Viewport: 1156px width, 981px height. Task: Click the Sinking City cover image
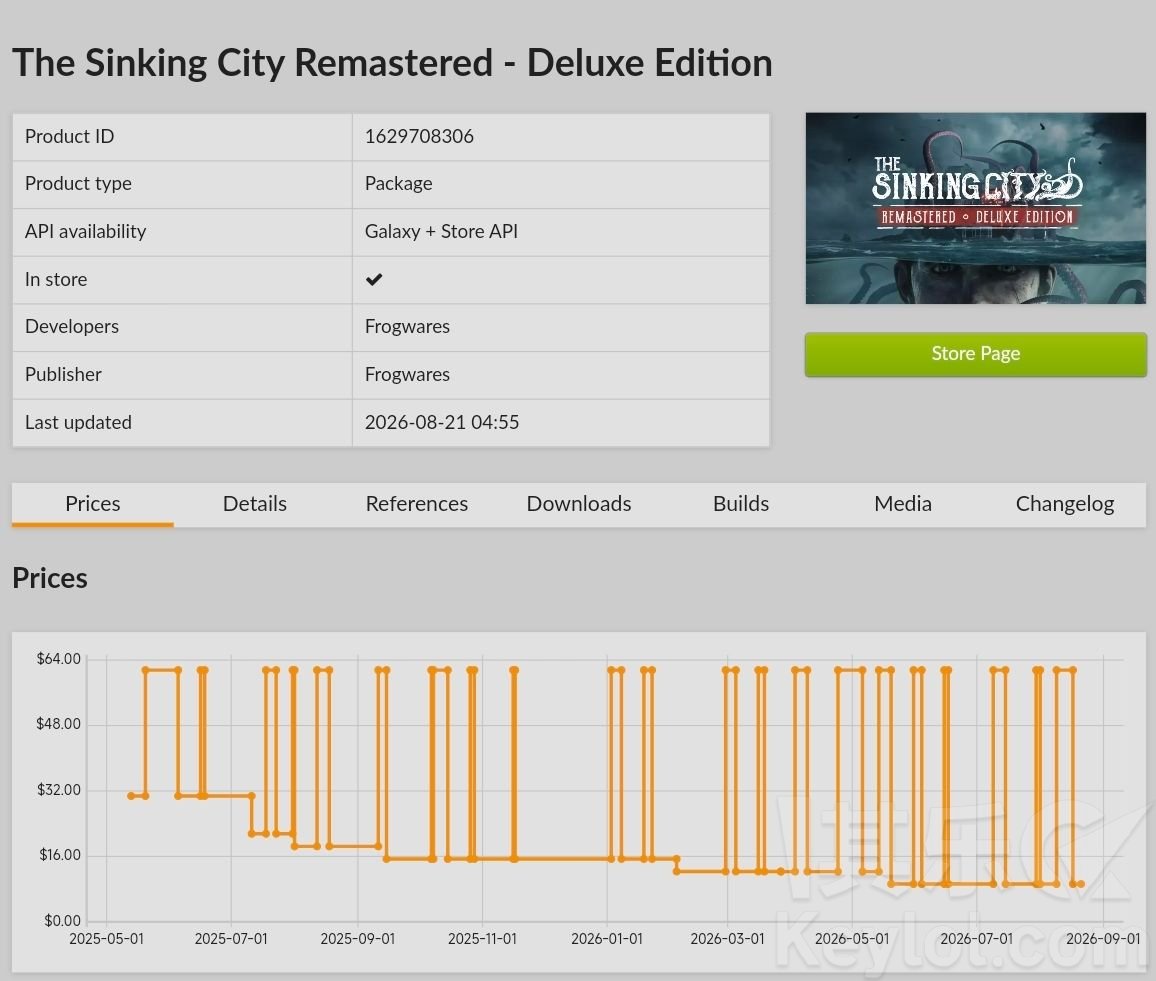[975, 208]
